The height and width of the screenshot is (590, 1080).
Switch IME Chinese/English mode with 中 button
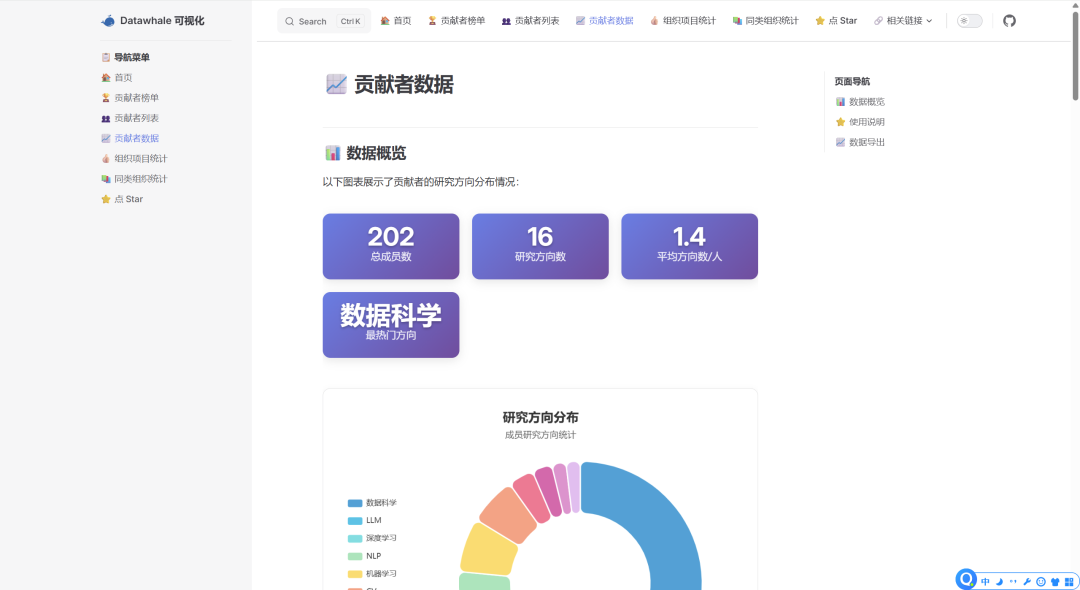pos(985,582)
